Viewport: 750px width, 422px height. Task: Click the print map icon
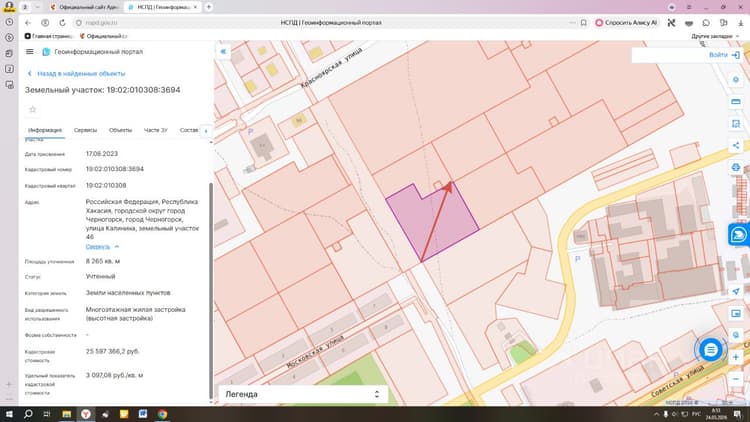[736, 167]
